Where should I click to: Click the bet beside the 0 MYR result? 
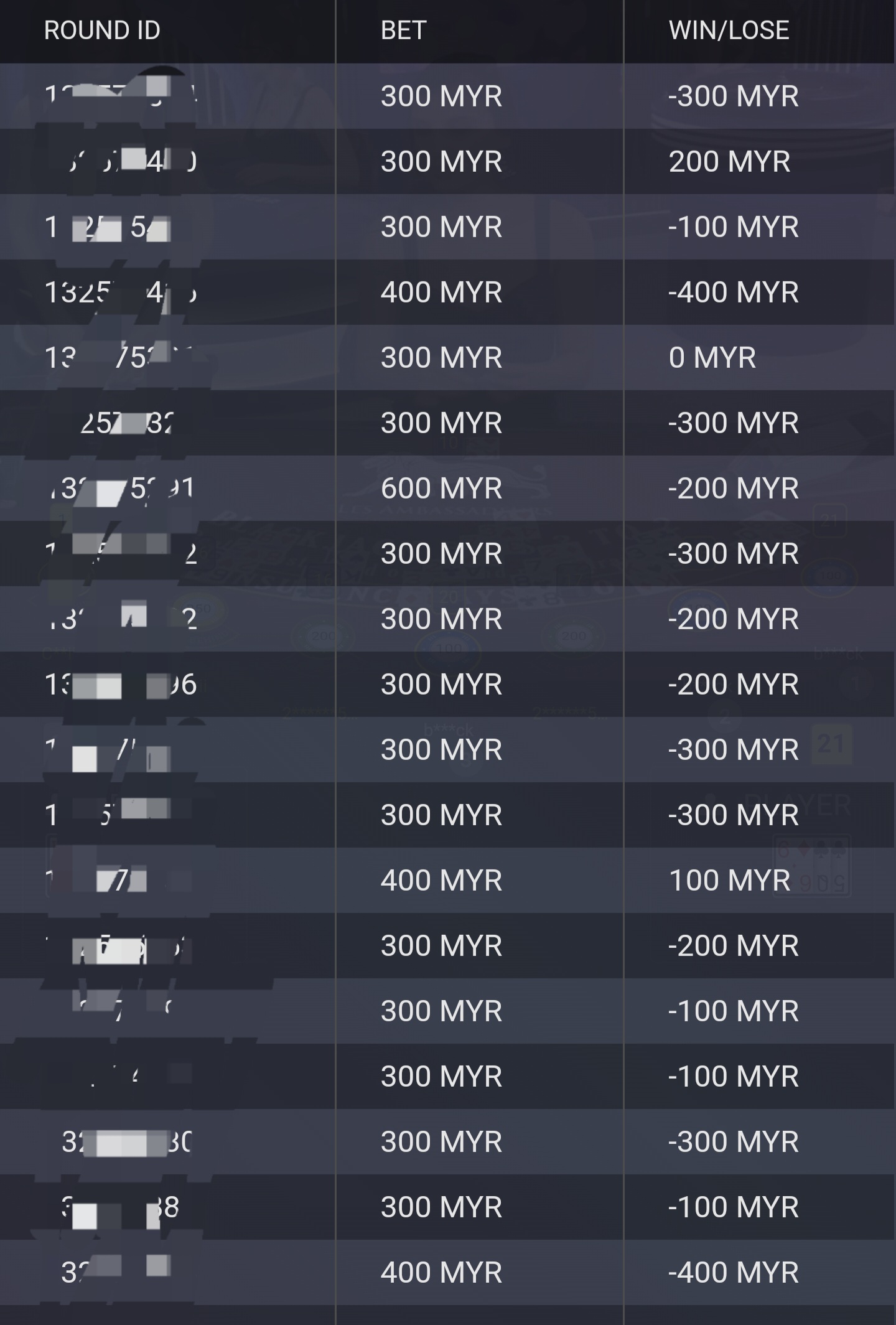(x=441, y=357)
